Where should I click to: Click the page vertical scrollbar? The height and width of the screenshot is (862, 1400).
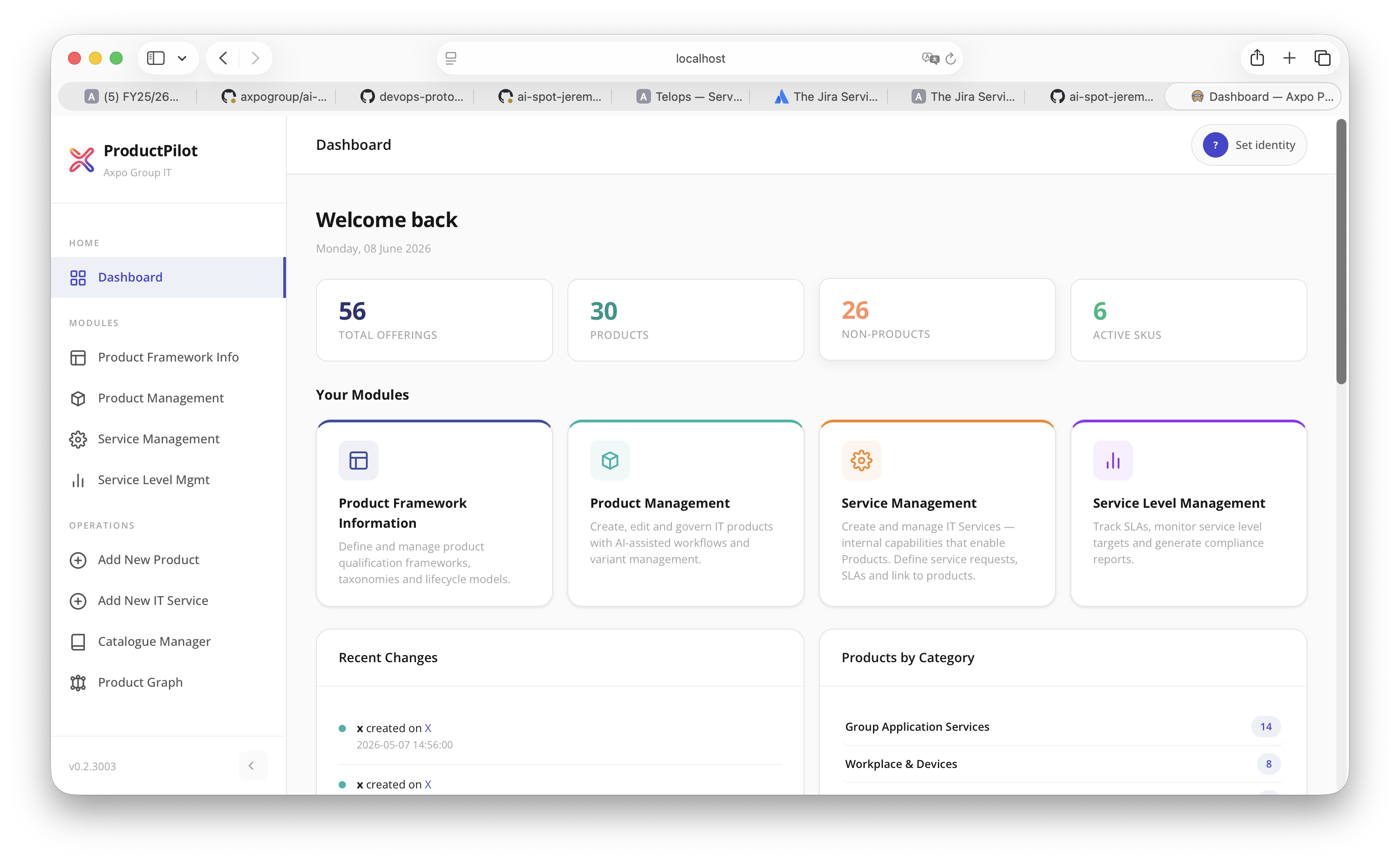1341,252
